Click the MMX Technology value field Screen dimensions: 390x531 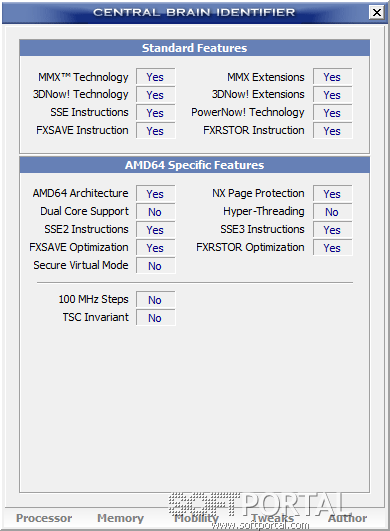click(x=156, y=77)
